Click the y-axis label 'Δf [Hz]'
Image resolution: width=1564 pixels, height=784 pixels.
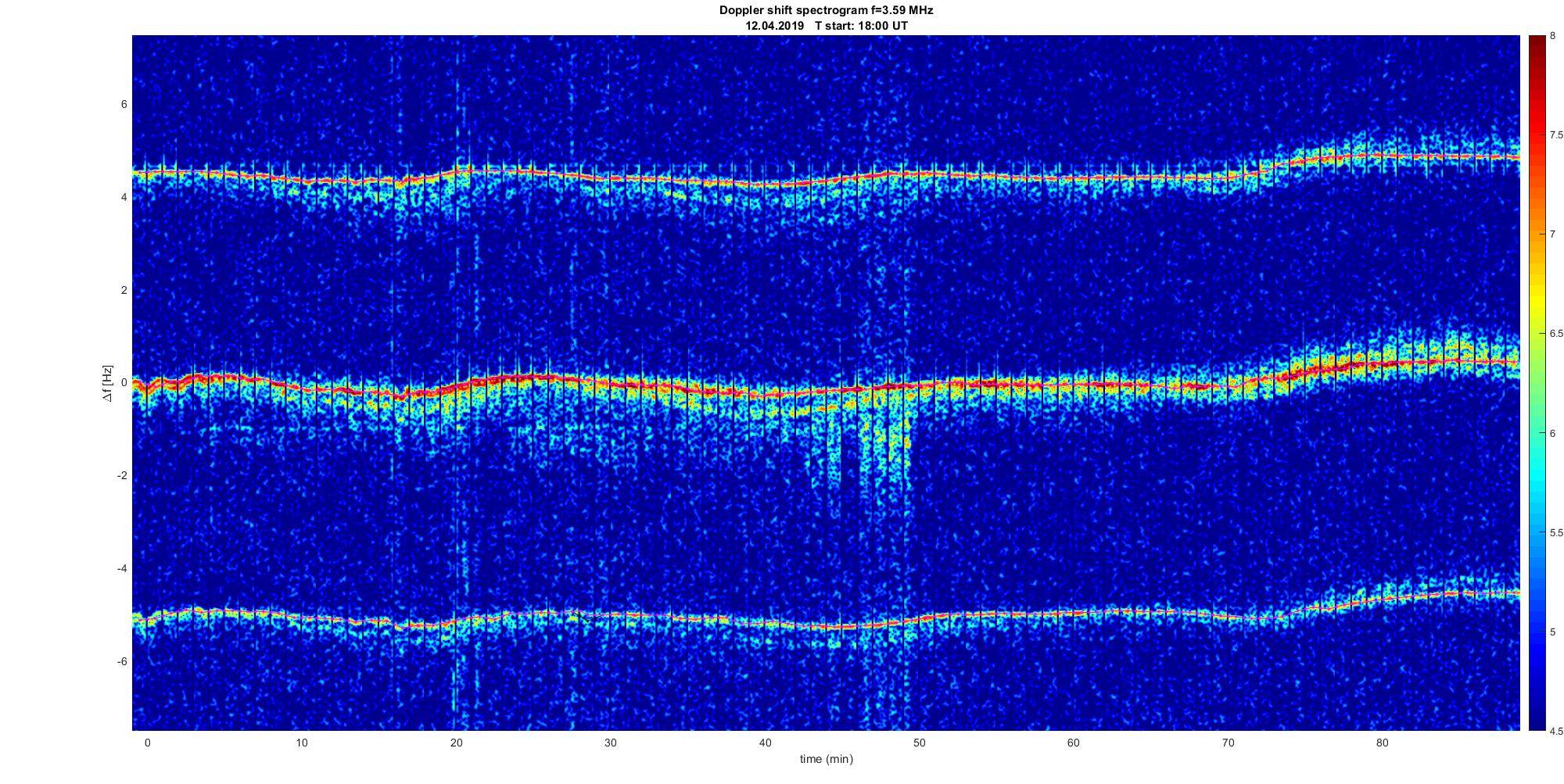tap(107, 384)
